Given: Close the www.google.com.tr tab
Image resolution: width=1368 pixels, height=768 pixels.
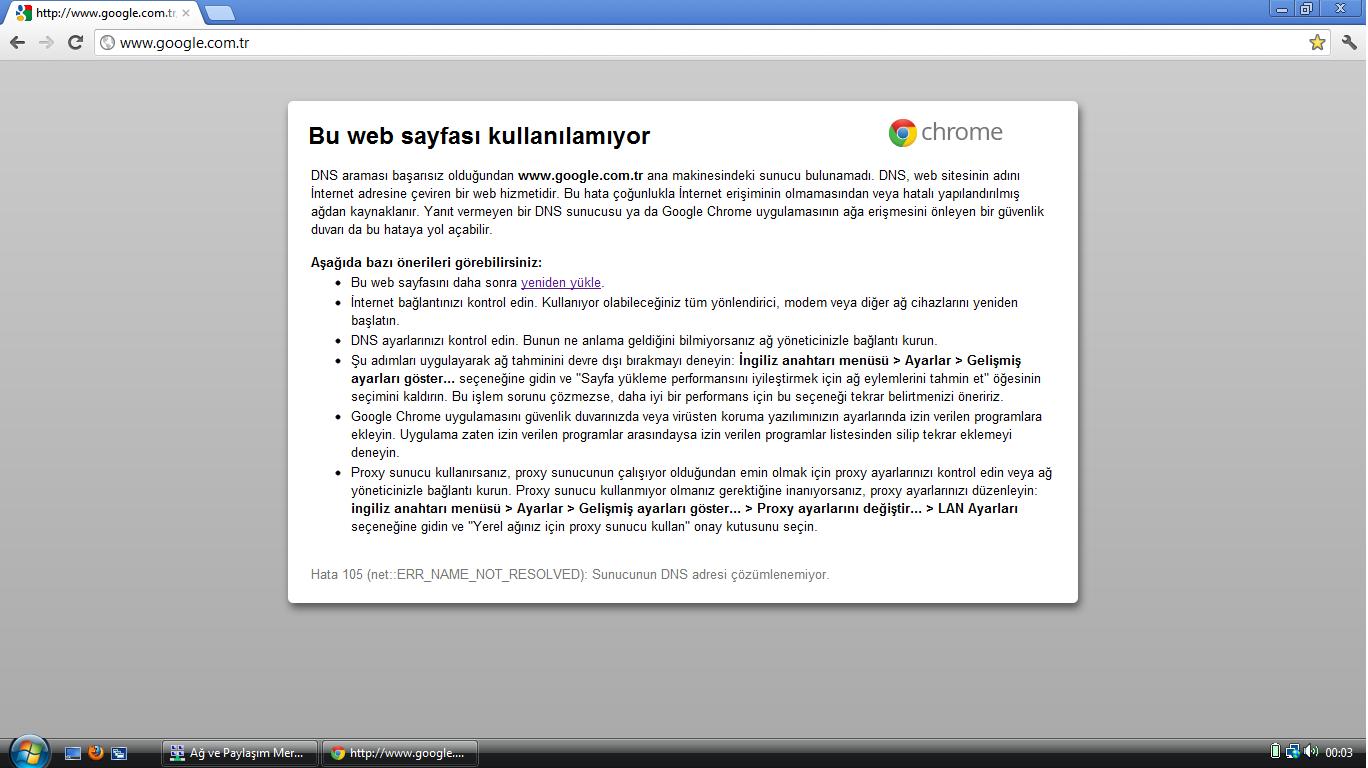Looking at the screenshot, I should click(185, 13).
